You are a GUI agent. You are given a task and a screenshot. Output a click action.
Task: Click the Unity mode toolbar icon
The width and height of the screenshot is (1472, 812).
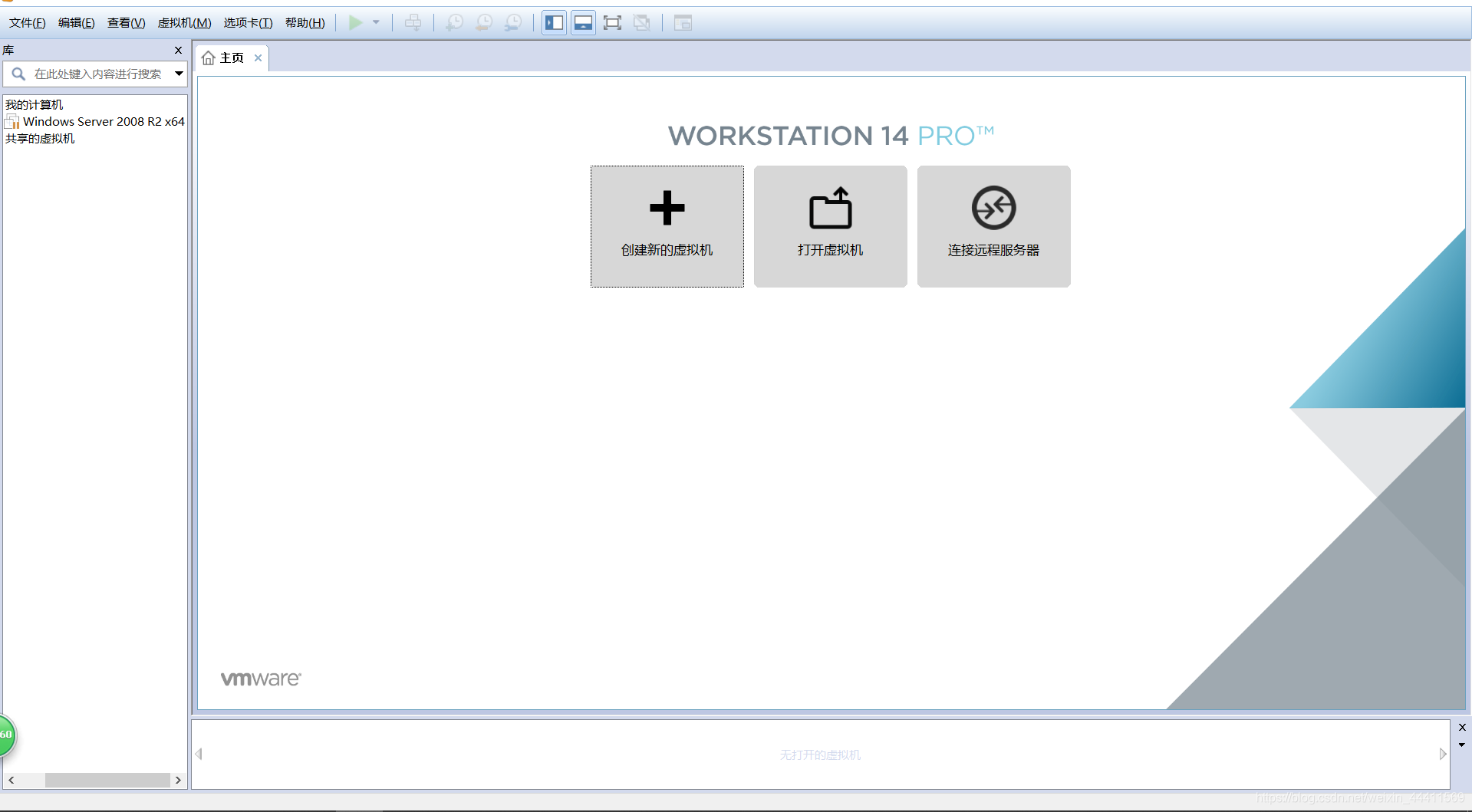[642, 23]
